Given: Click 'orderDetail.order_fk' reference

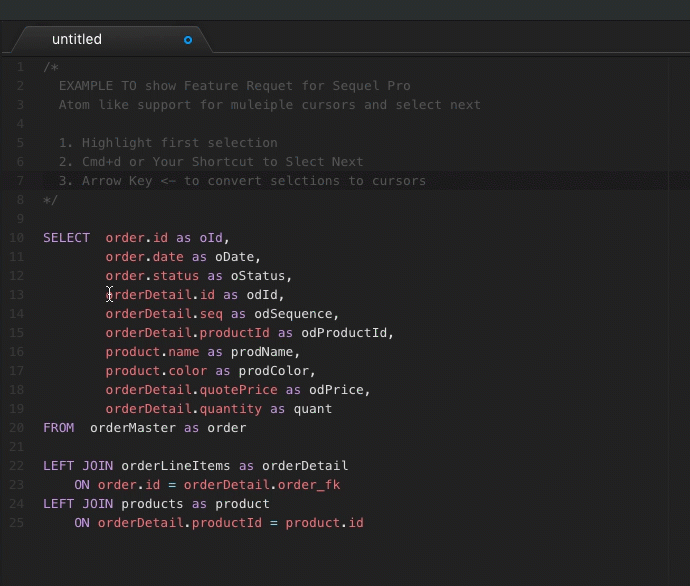Looking at the screenshot, I should (x=262, y=485).
